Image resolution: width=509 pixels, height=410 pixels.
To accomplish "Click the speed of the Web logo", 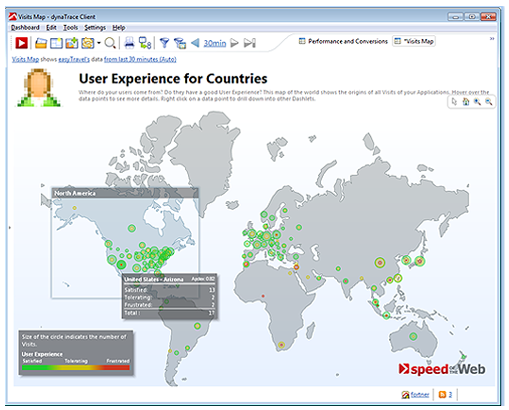I will pos(442,369).
